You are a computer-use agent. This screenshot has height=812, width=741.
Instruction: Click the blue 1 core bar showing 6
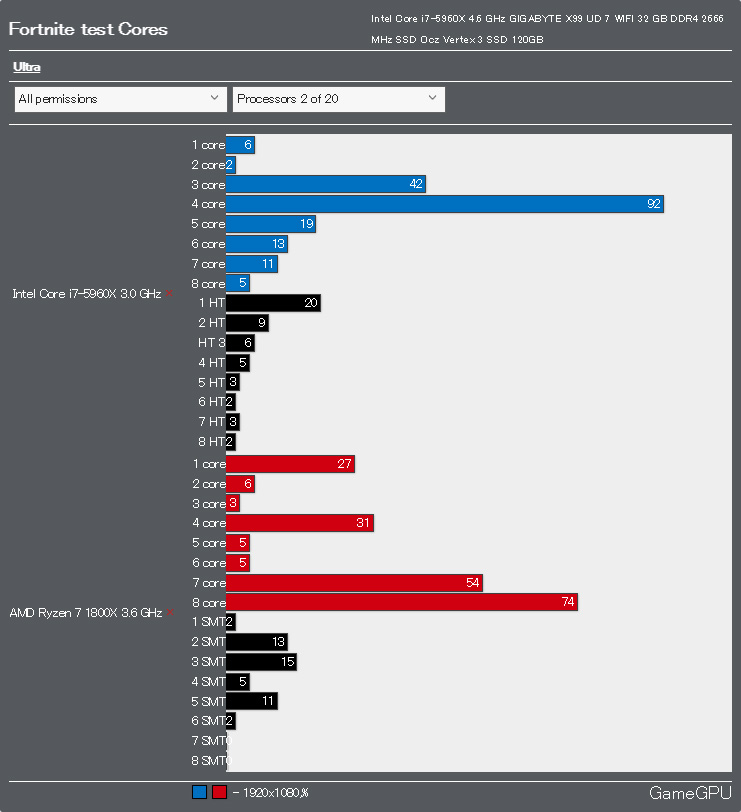(x=240, y=145)
